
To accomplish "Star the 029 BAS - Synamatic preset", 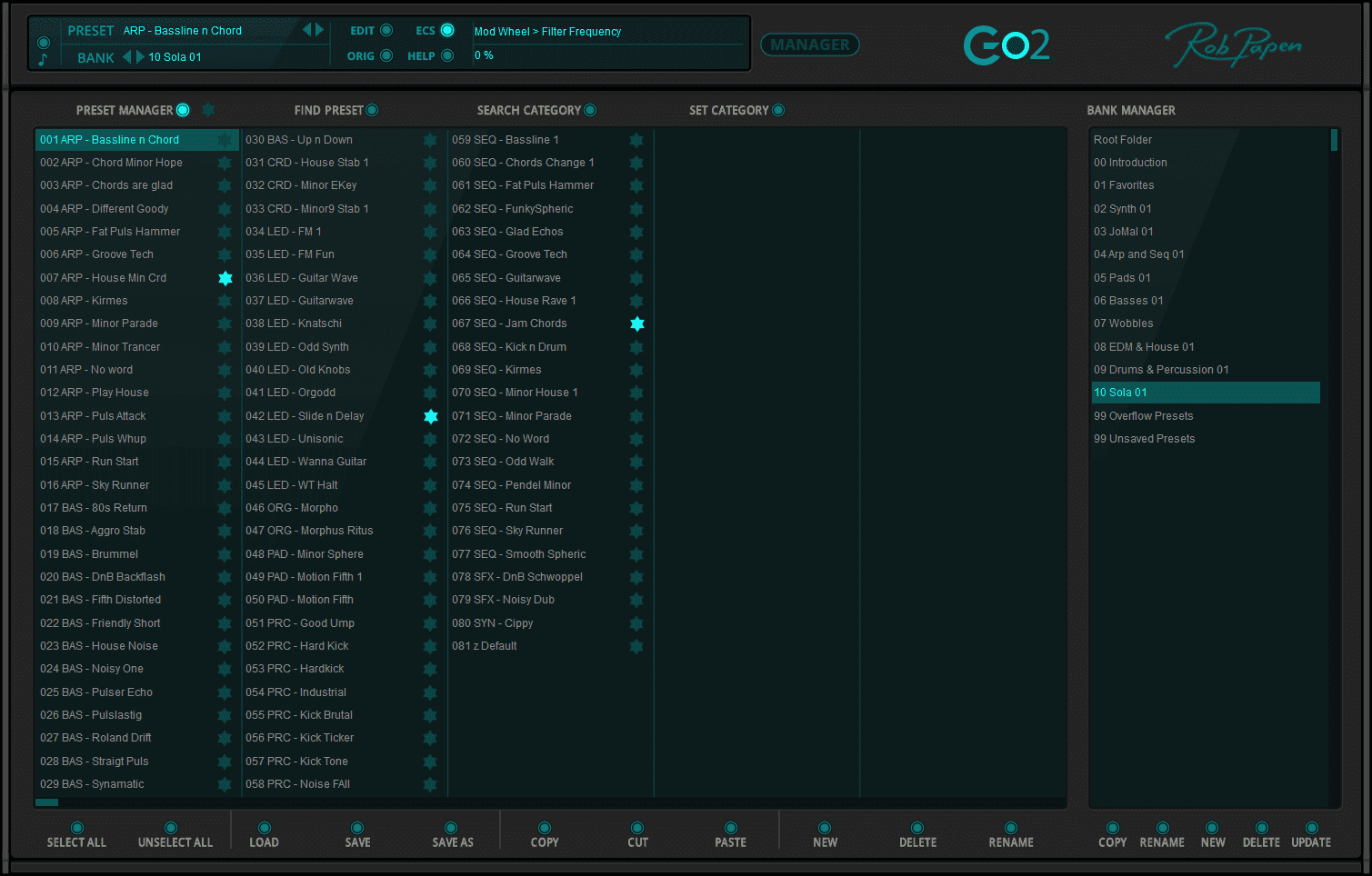I will click(x=225, y=784).
